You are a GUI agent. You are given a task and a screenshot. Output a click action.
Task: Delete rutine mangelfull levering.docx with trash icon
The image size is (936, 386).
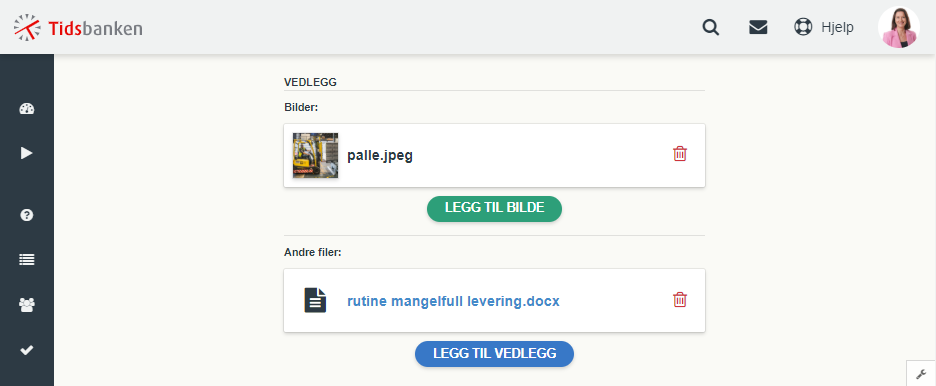(x=680, y=299)
